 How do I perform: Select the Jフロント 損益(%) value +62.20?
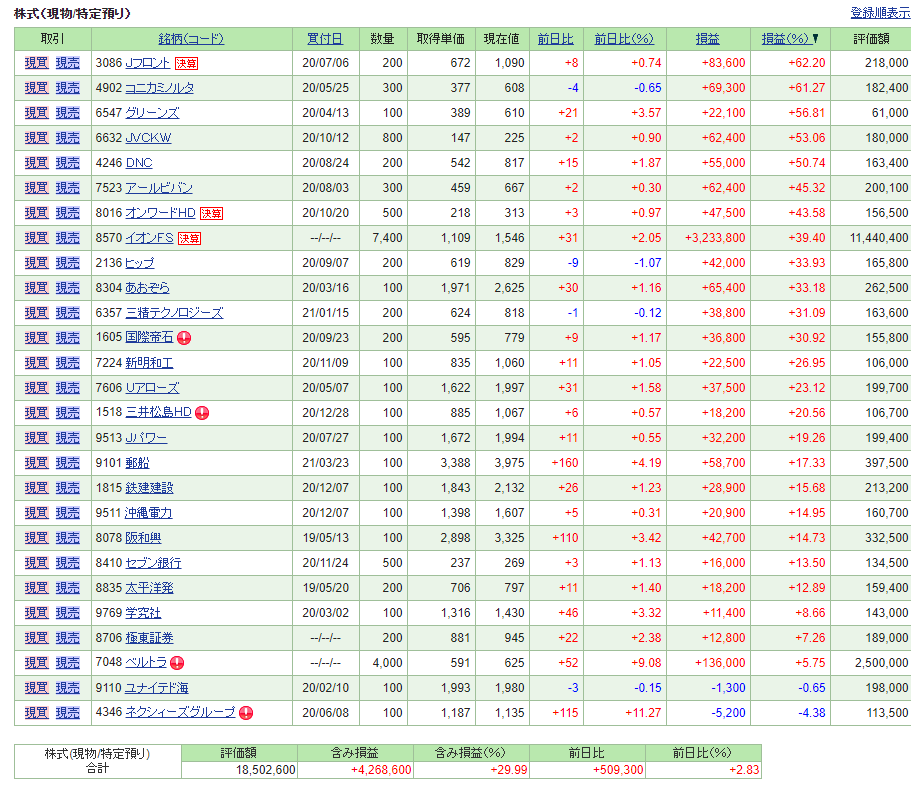pos(806,63)
